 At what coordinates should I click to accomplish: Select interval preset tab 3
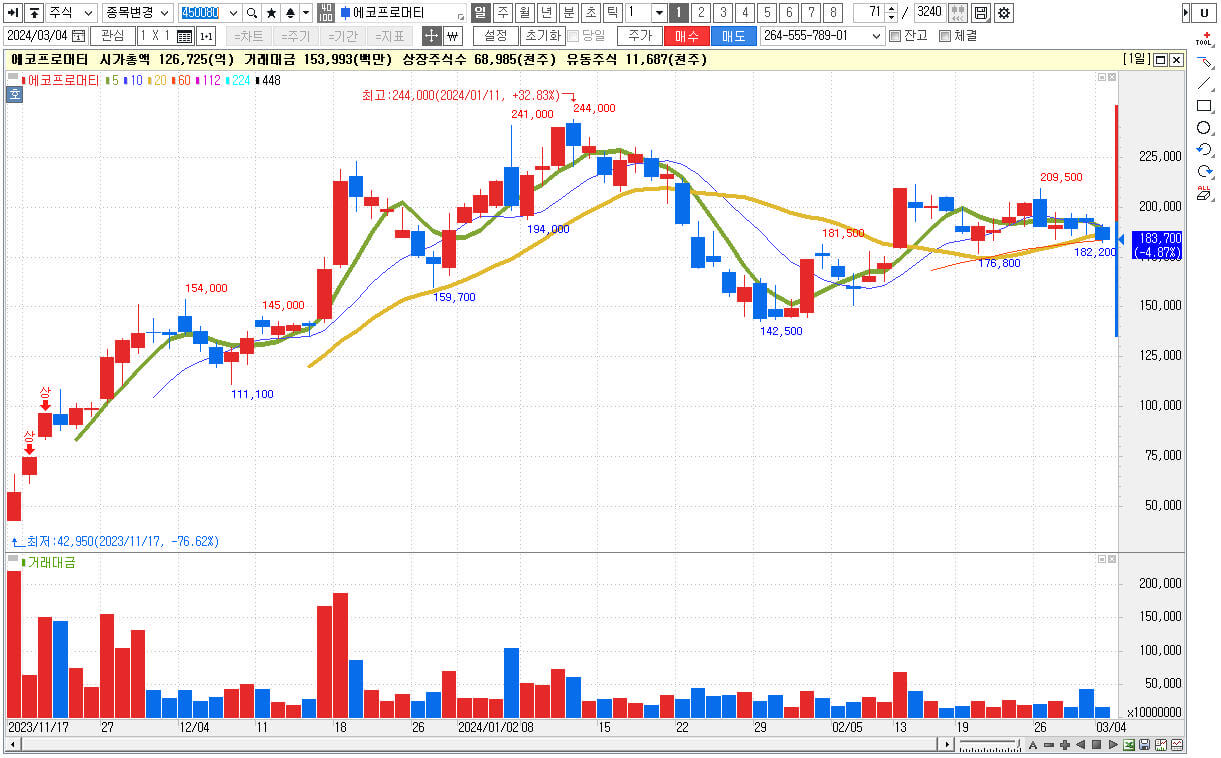point(723,13)
